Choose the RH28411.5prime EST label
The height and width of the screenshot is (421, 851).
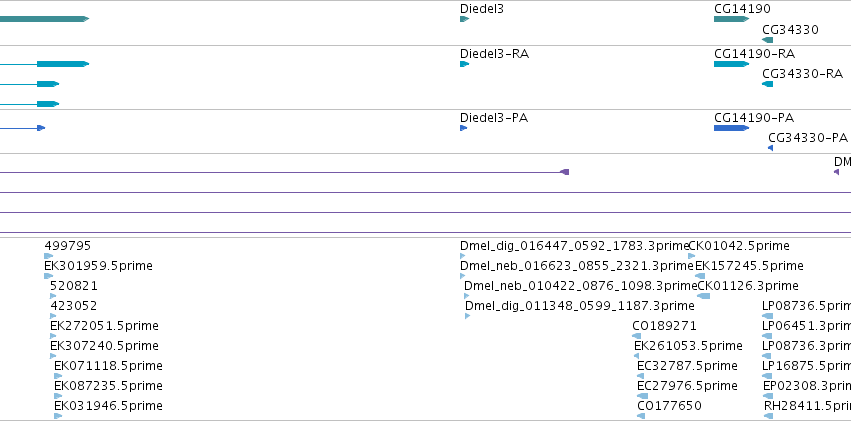808,406
